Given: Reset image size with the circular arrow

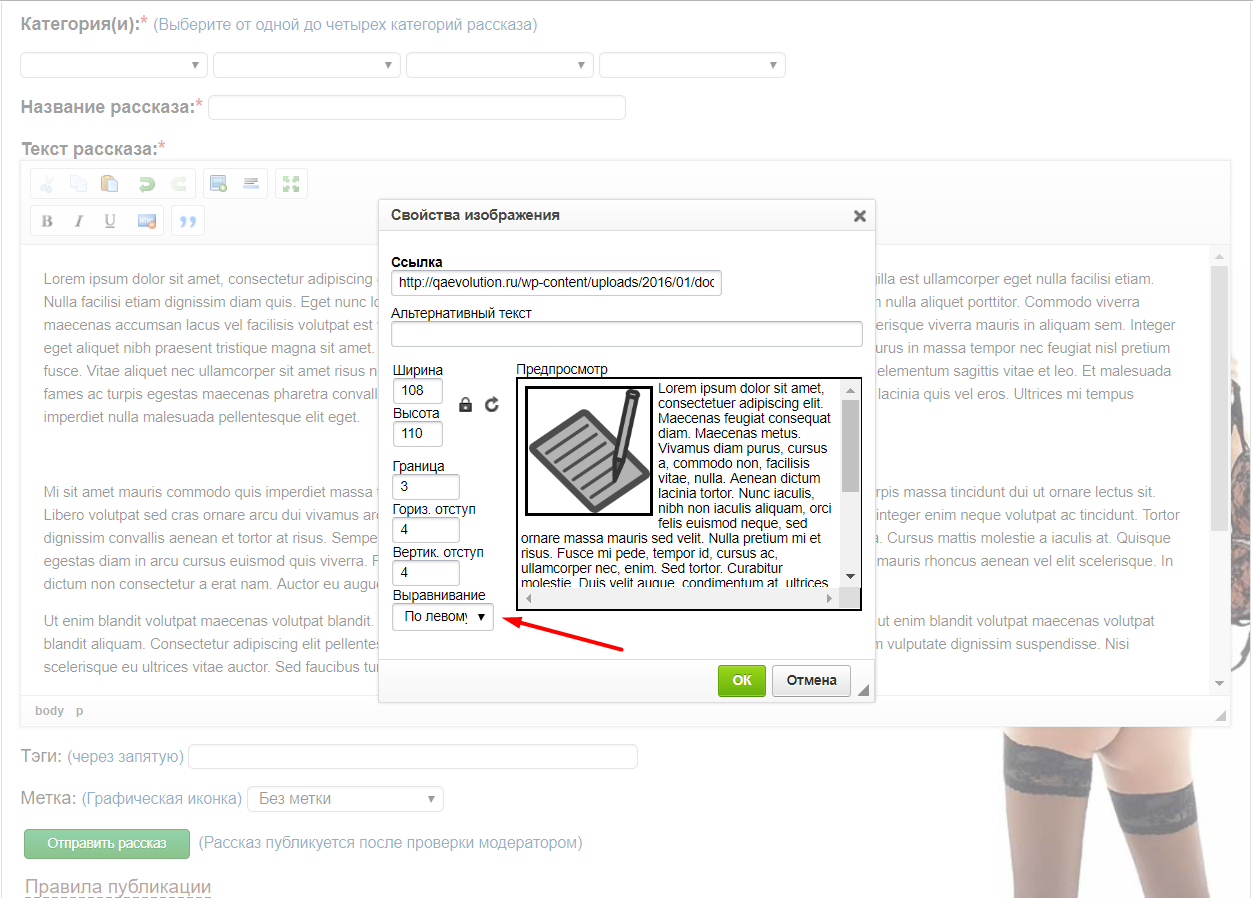Looking at the screenshot, I should 491,405.
